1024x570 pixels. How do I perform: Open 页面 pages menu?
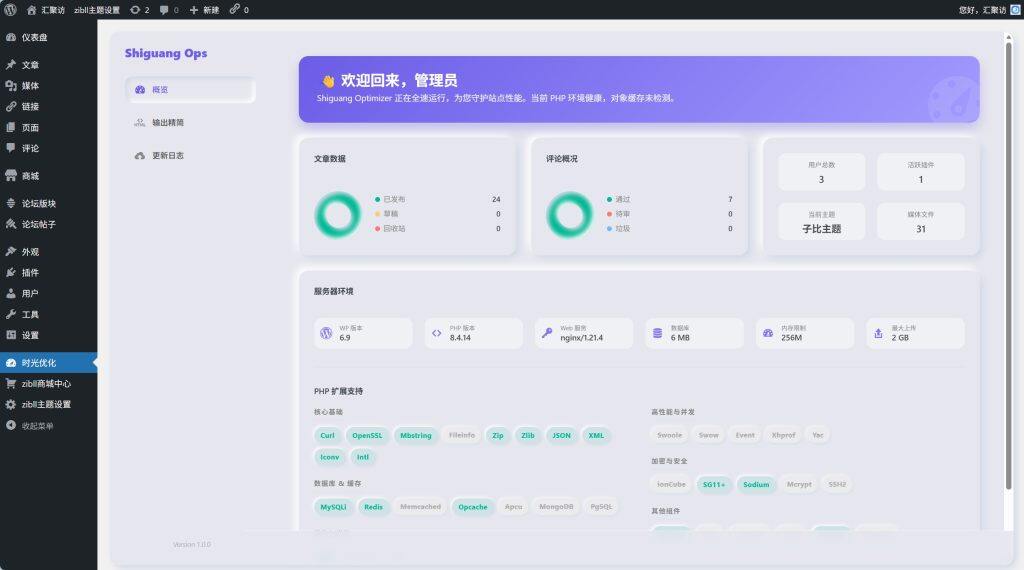point(48,127)
